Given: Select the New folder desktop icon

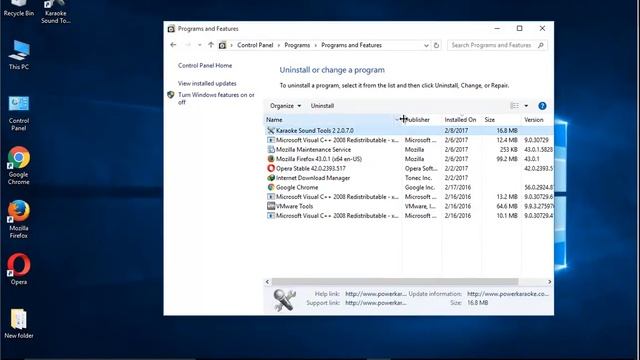Looking at the screenshot, I should 19,324.
